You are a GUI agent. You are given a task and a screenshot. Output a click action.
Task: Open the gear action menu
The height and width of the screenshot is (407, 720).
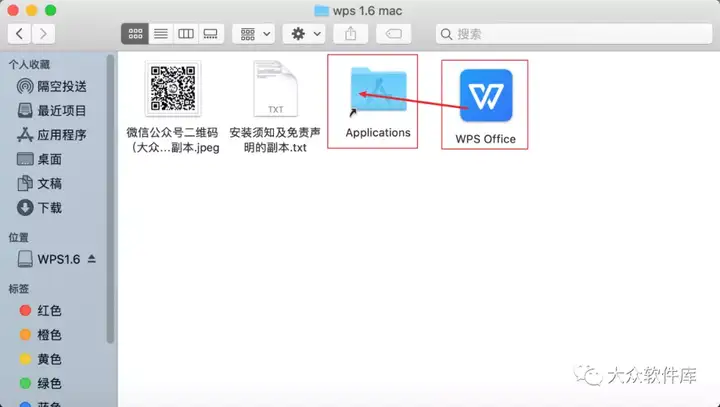pos(304,34)
